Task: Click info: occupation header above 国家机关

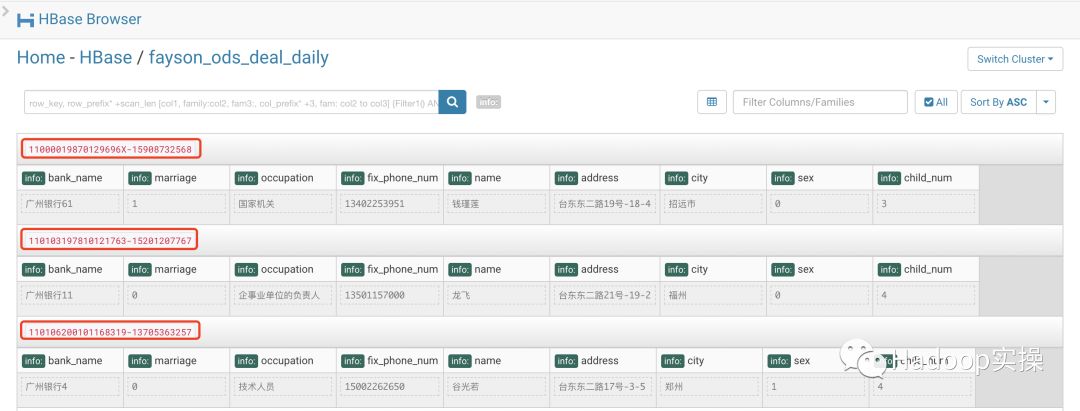Action: (x=274, y=178)
